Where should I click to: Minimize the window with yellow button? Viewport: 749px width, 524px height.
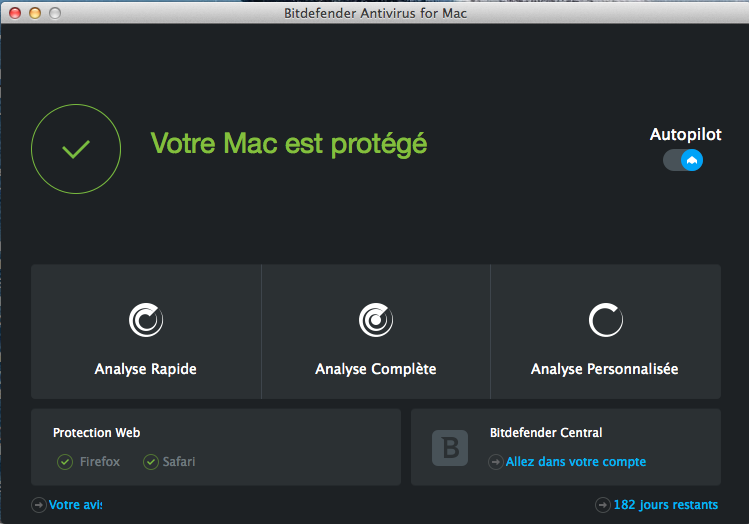pos(35,13)
